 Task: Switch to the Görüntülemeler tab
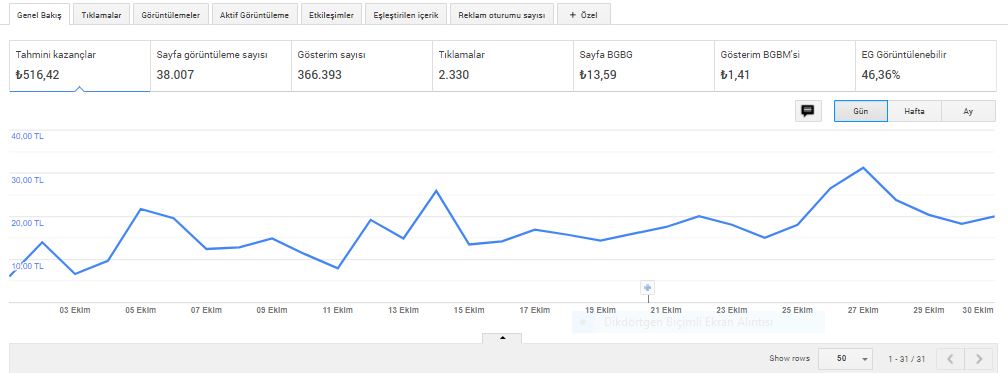[x=171, y=15]
